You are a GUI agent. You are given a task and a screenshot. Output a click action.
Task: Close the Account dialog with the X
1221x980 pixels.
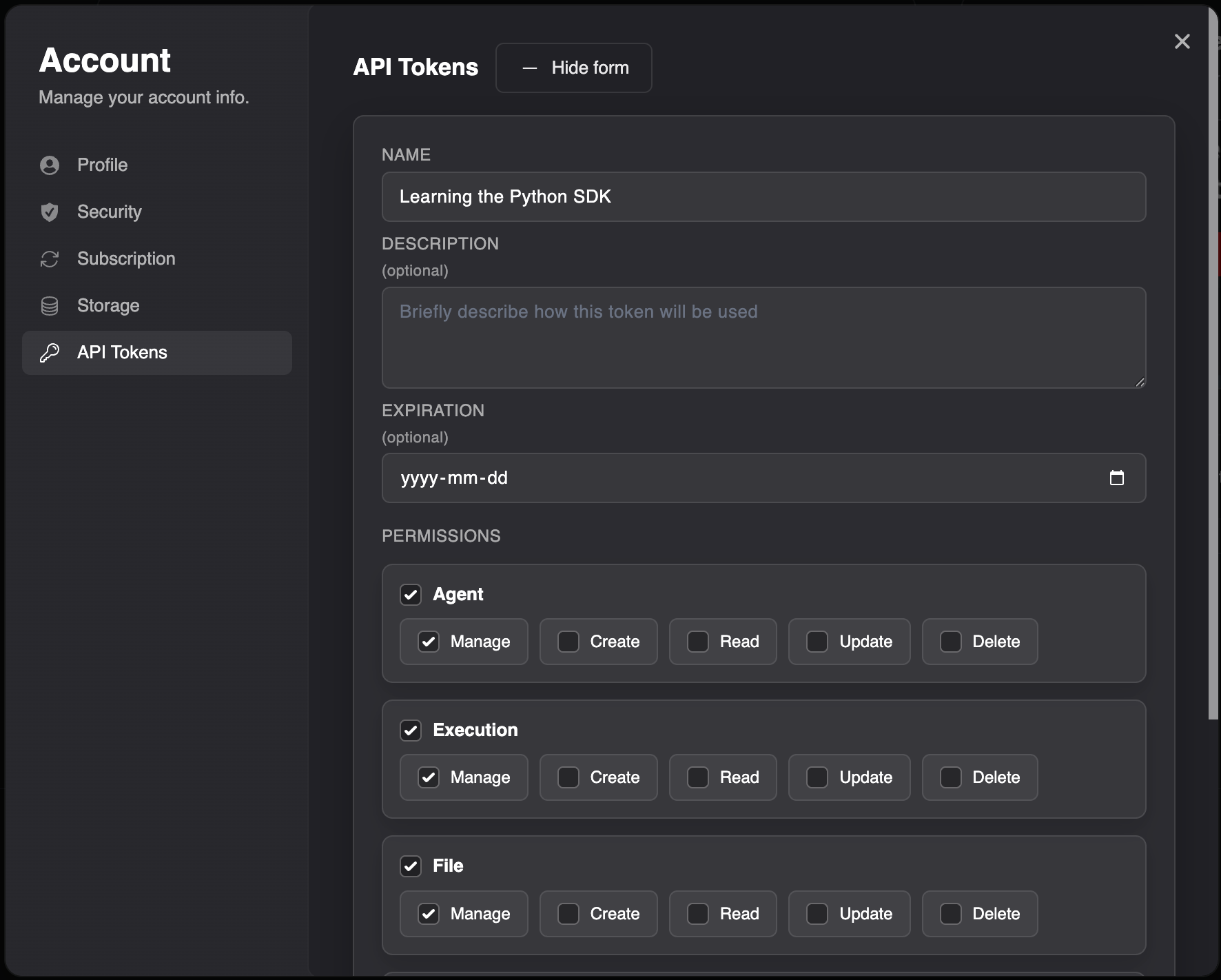(1182, 41)
